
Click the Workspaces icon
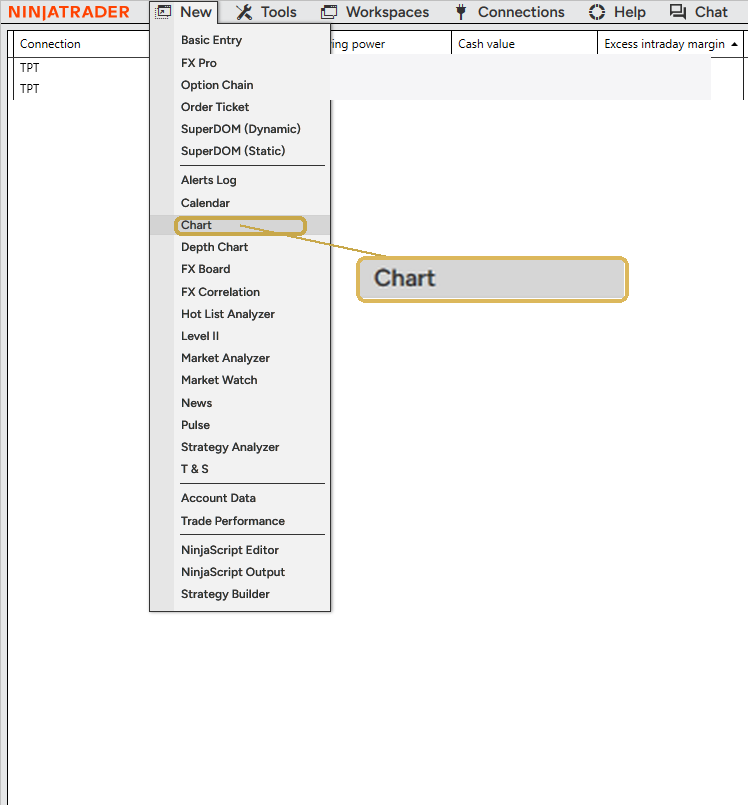(x=329, y=12)
